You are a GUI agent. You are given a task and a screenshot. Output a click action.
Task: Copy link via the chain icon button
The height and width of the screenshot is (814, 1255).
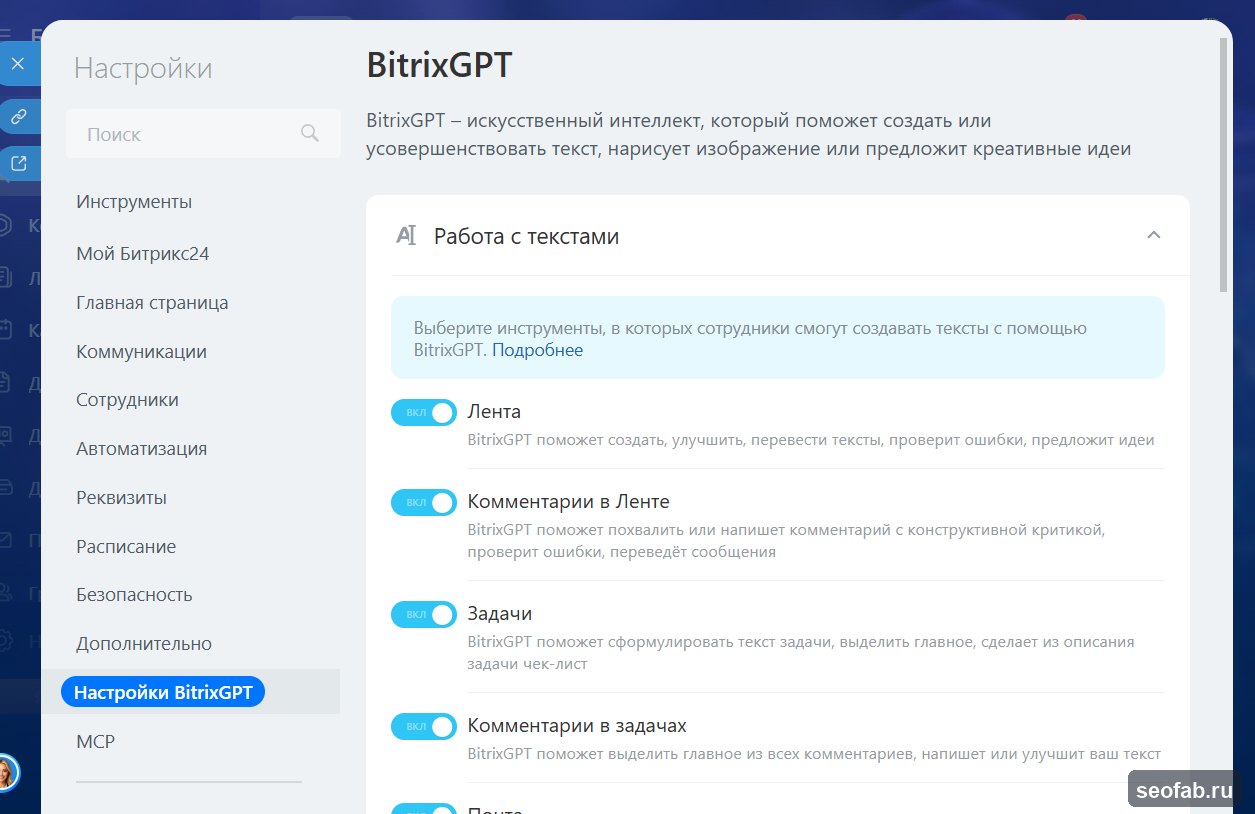pos(18,116)
